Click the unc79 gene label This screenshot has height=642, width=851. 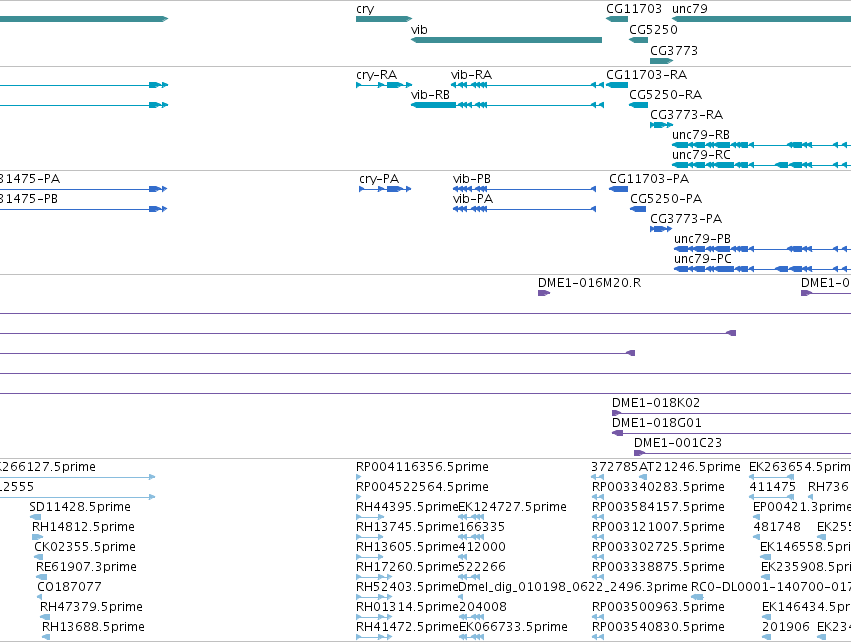tap(690, 9)
